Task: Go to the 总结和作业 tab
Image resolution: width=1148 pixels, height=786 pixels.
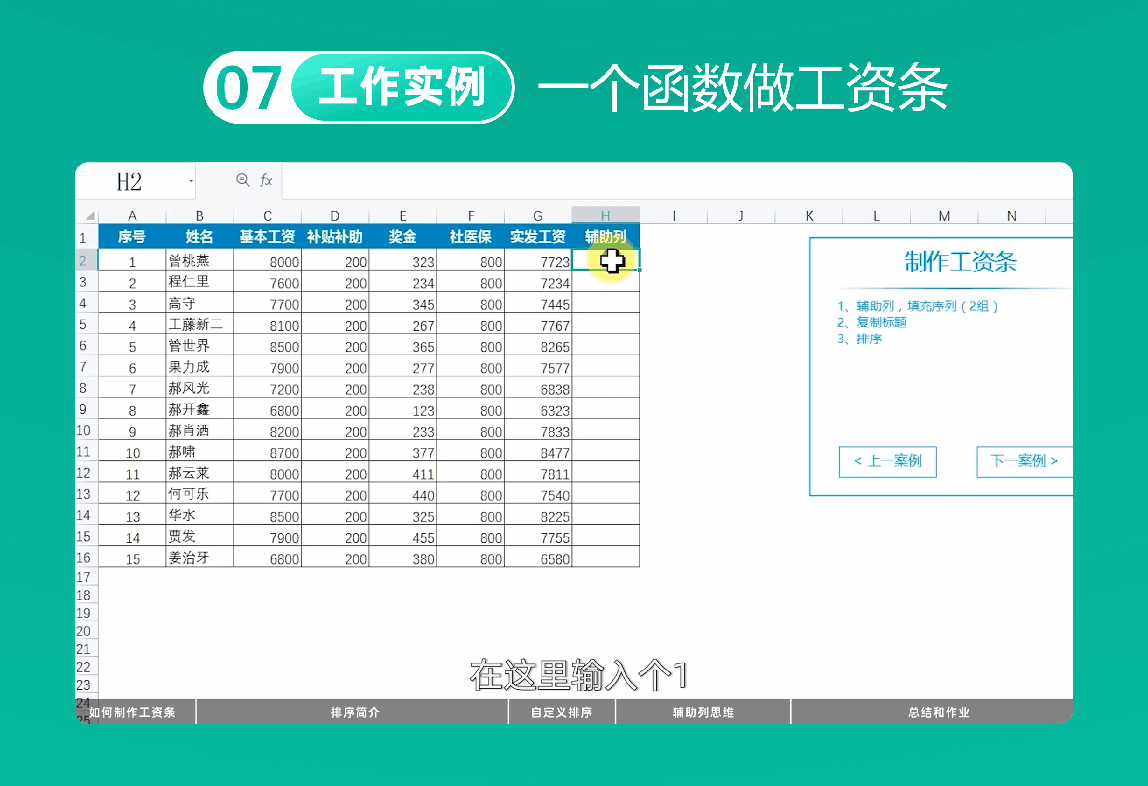Action: pyautogui.click(x=938, y=712)
